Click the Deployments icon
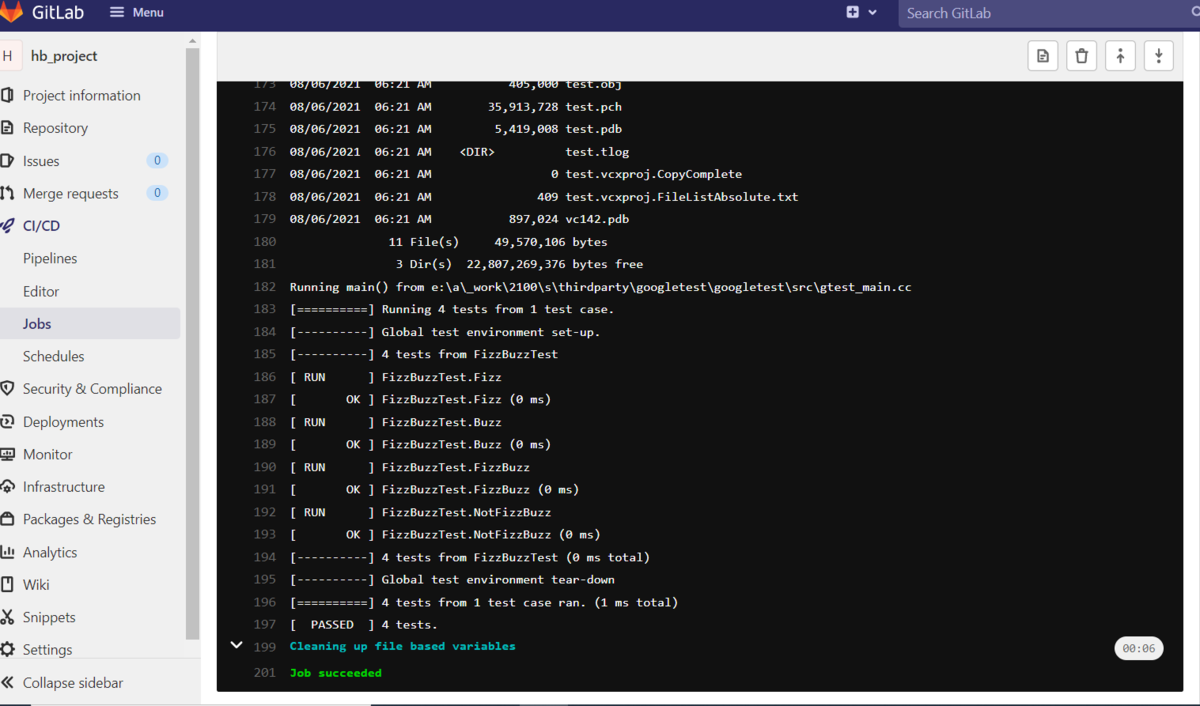1200x706 pixels. [x=8, y=422]
